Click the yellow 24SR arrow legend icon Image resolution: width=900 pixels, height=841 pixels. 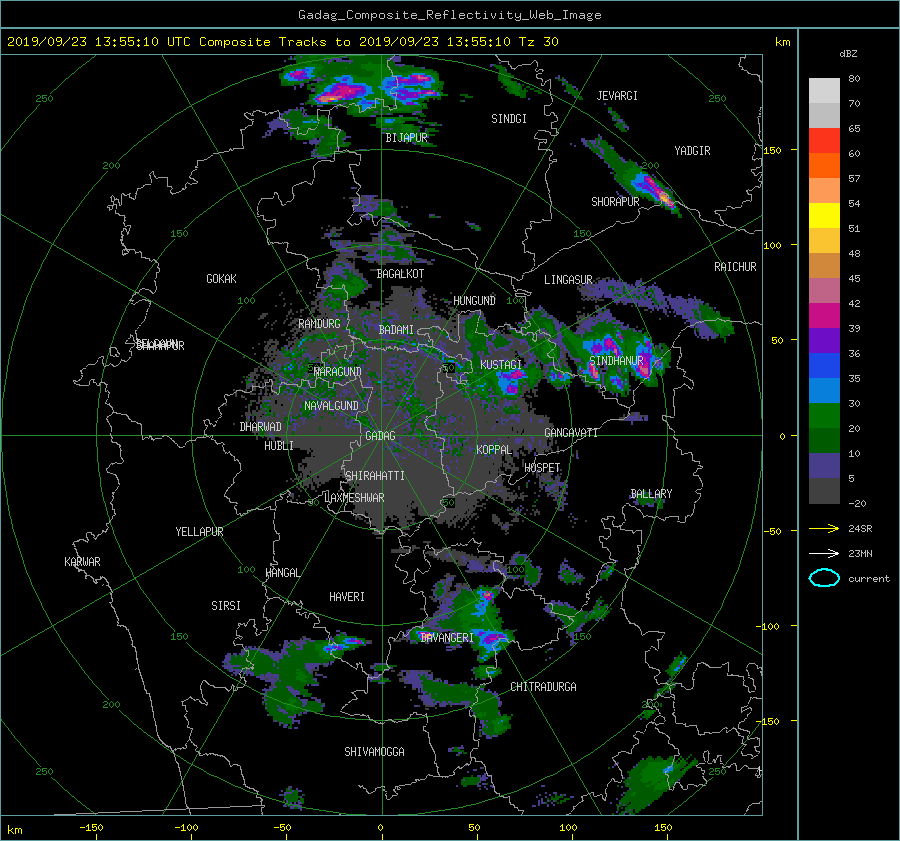[824, 529]
